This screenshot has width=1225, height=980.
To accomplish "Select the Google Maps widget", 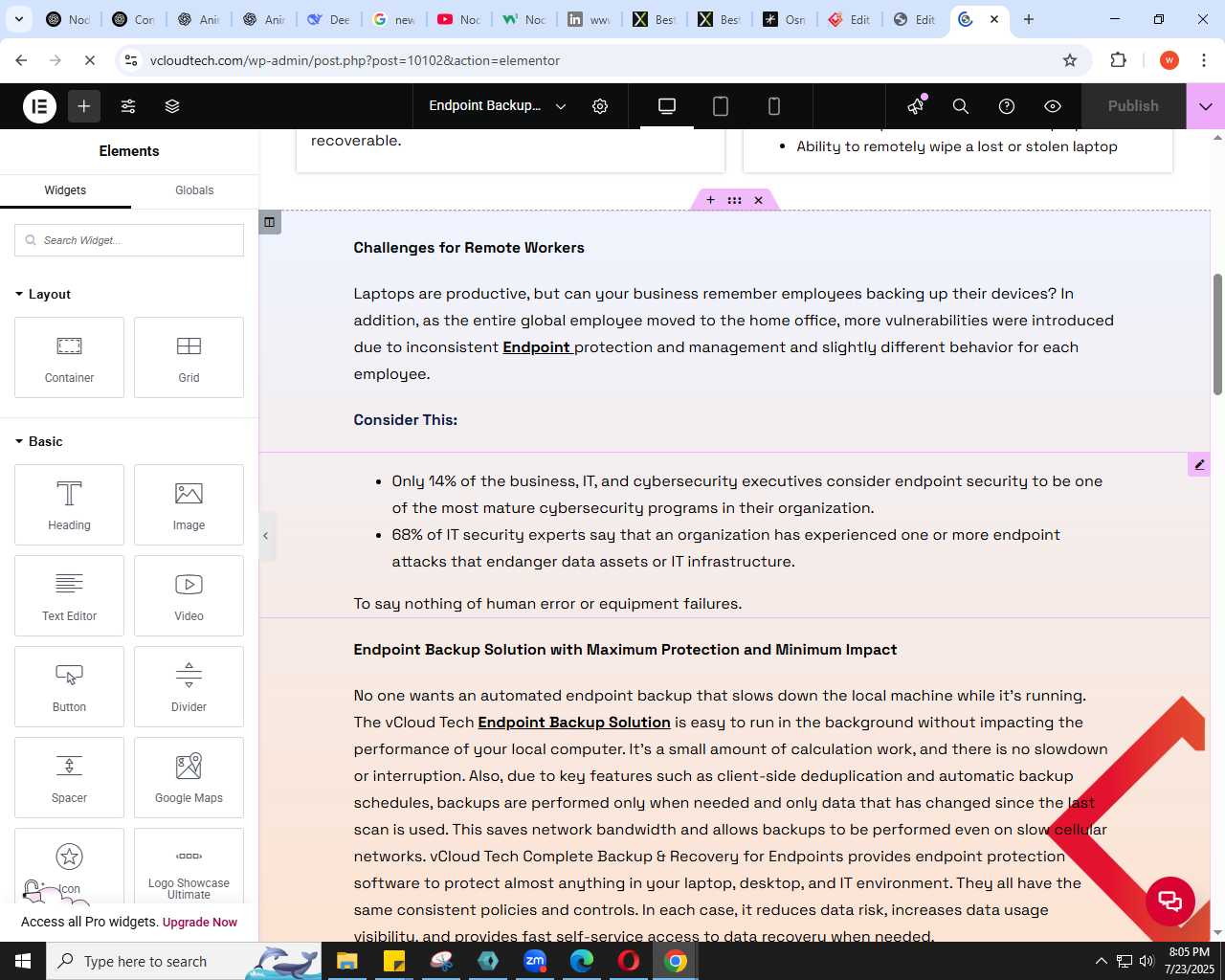I will 189,777.
